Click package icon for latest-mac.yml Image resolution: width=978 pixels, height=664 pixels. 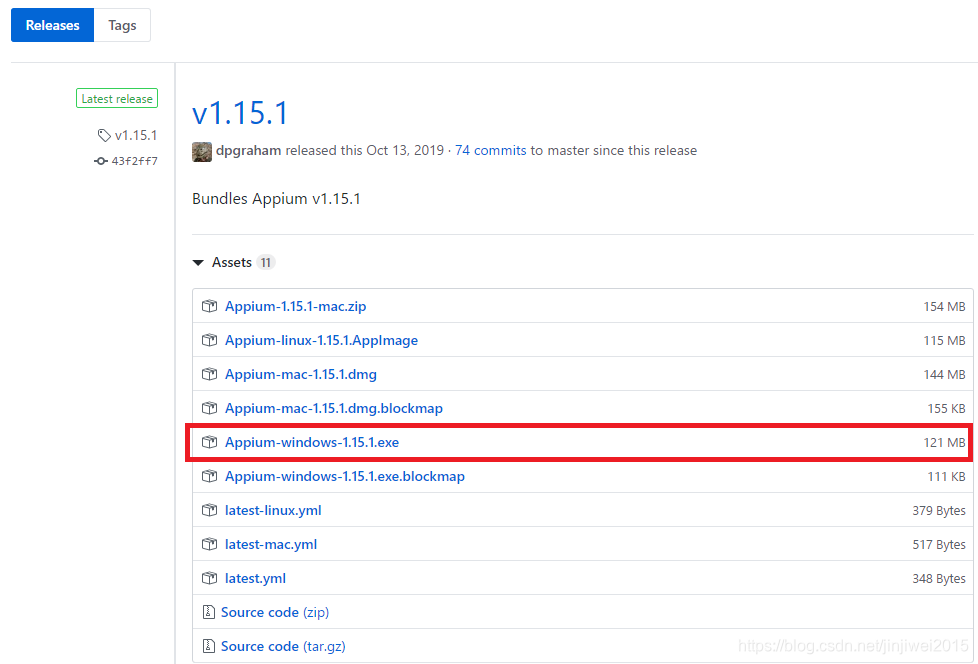tap(210, 544)
